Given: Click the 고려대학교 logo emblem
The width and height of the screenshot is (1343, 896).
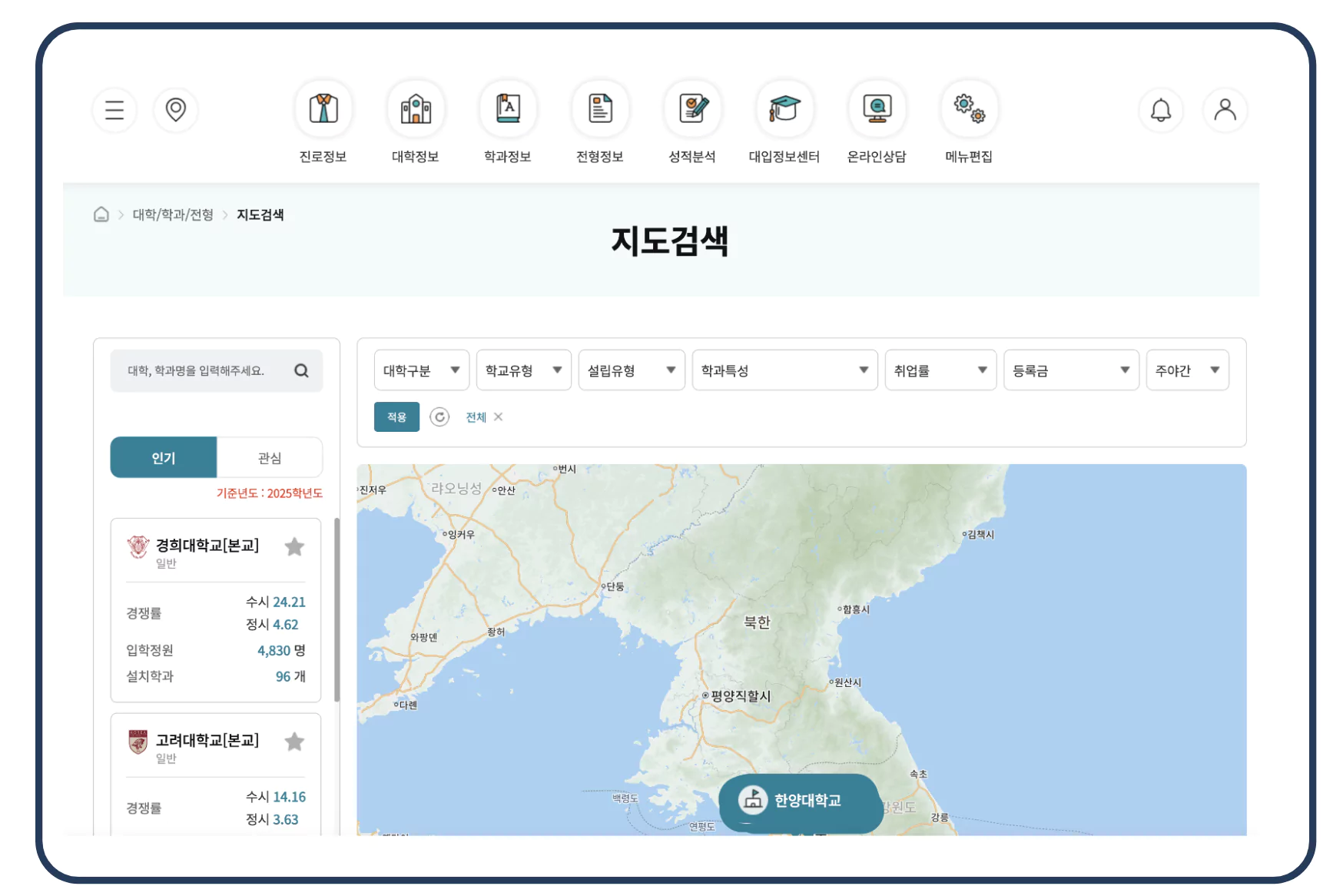Looking at the screenshot, I should pyautogui.click(x=138, y=742).
